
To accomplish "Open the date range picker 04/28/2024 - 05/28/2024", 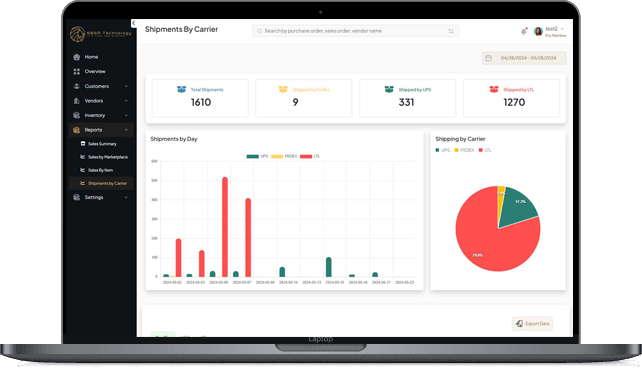I will click(x=524, y=58).
